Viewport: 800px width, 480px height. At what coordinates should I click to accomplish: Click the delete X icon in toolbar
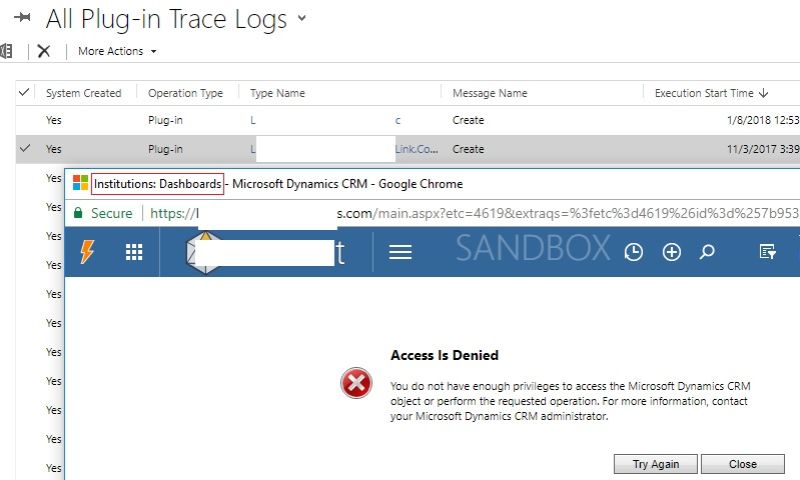44,51
